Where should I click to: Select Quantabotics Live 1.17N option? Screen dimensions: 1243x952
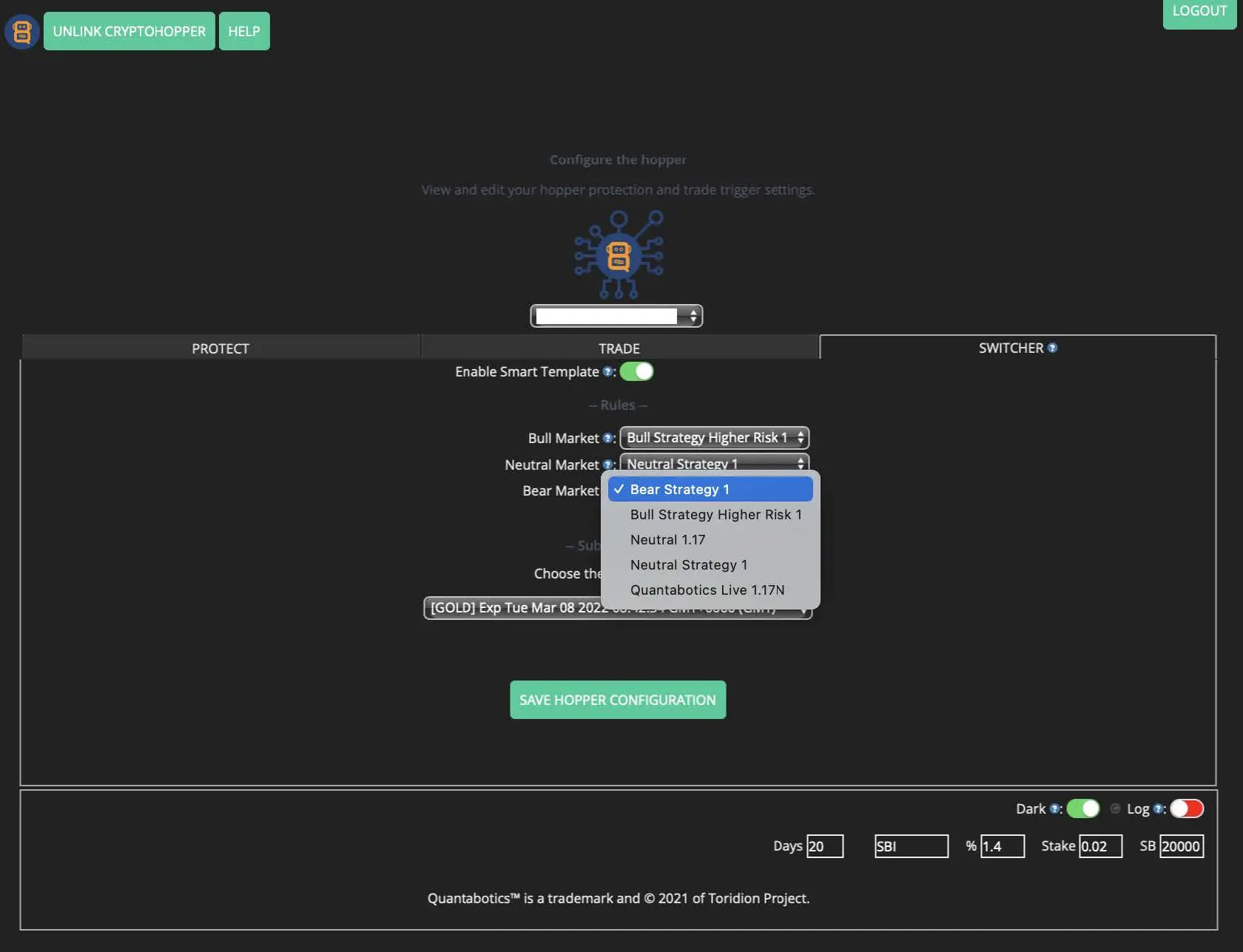(x=710, y=590)
